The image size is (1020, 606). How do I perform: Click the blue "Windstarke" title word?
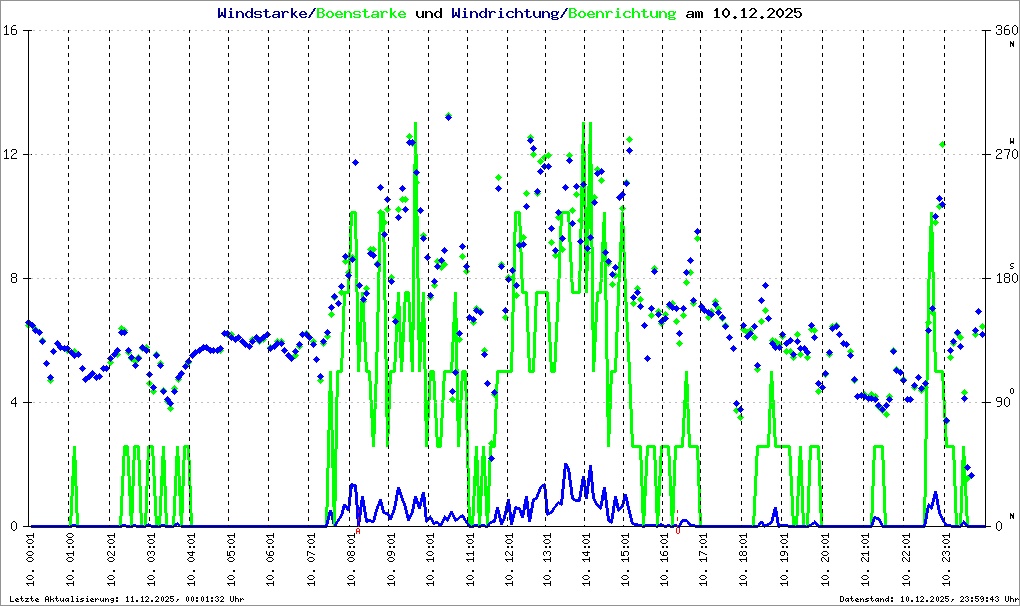pyautogui.click(x=261, y=13)
